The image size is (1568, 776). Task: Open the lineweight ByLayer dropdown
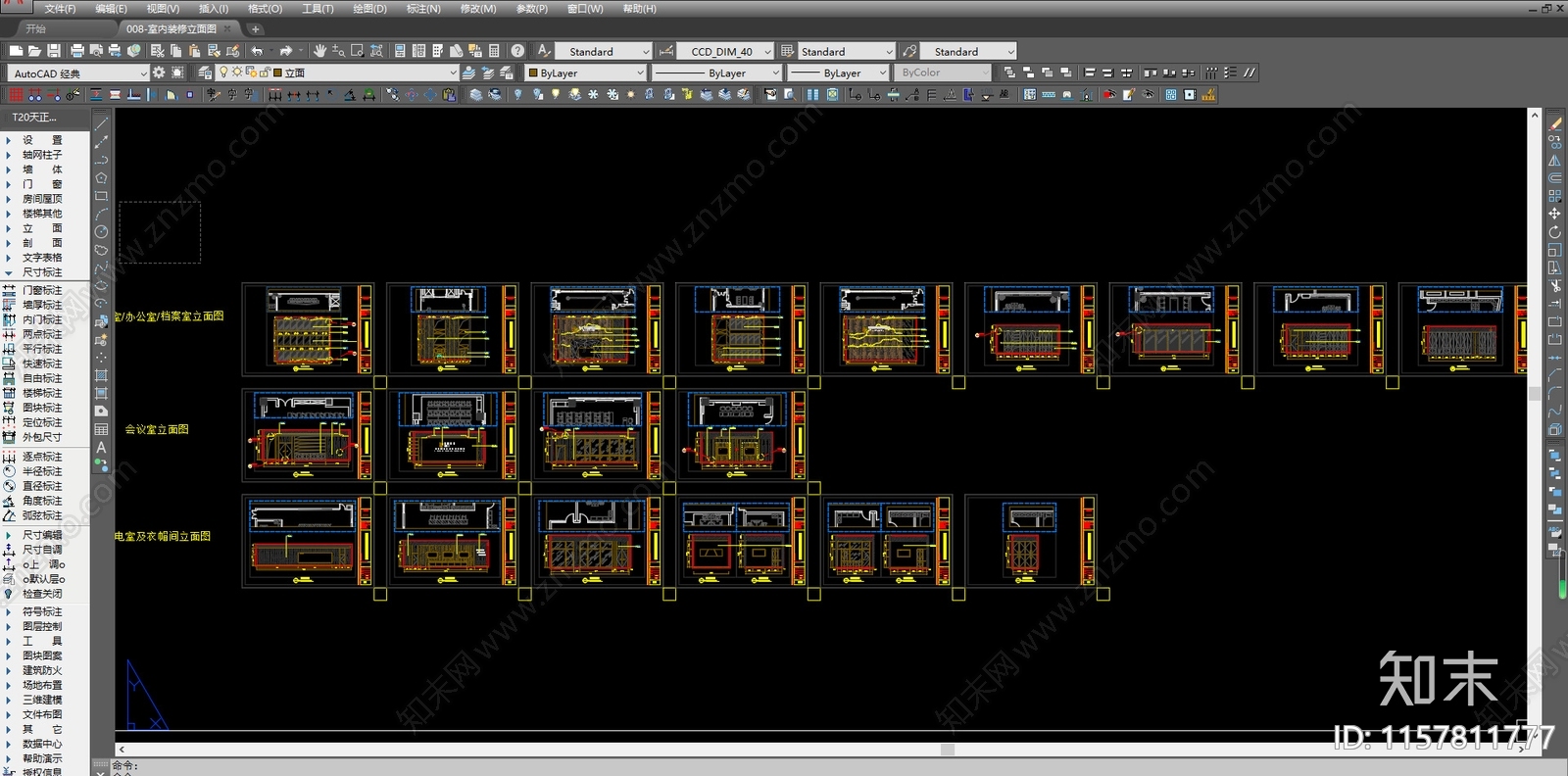click(x=838, y=73)
